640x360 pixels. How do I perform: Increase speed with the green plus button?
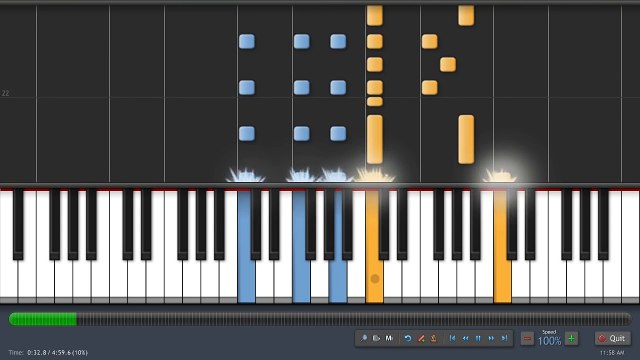click(571, 338)
